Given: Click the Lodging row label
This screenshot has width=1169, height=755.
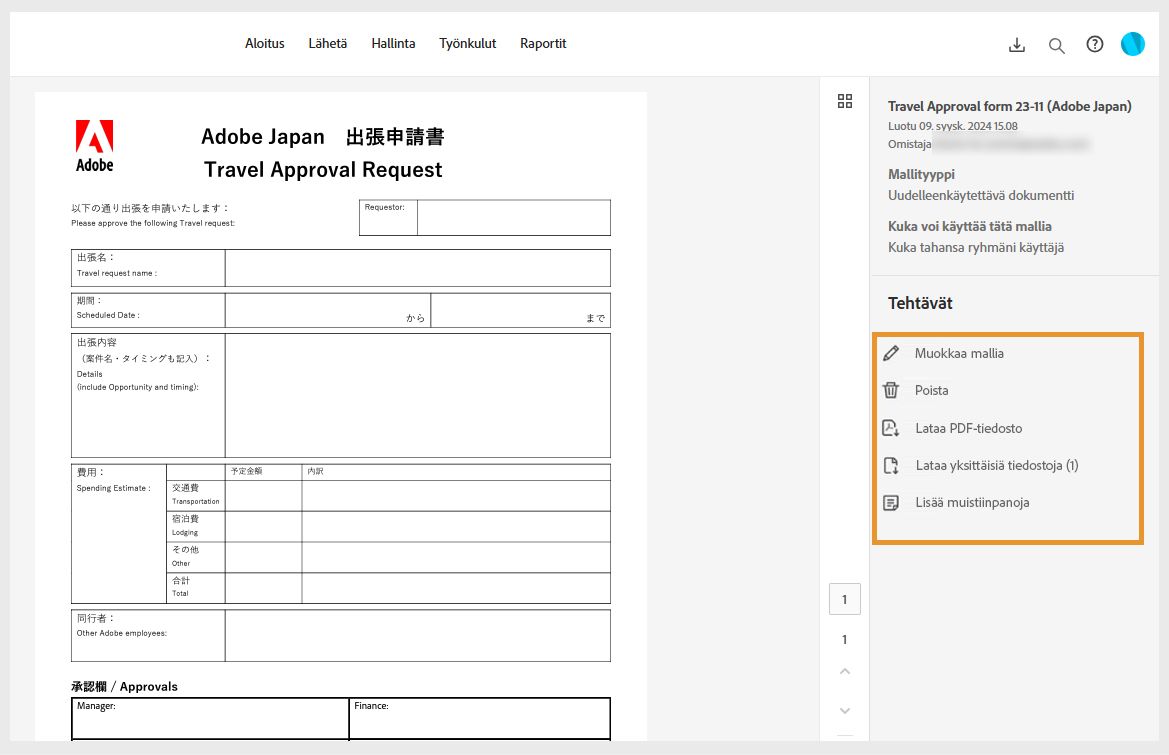Looking at the screenshot, I should point(185,532).
